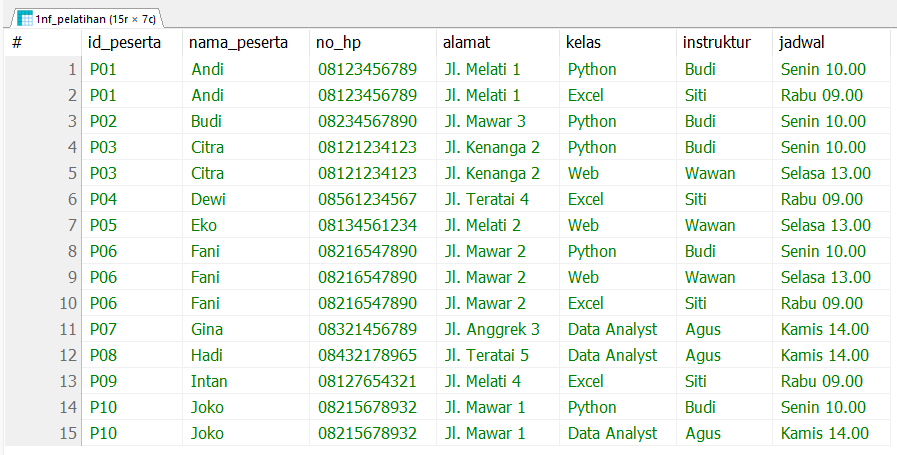Click instruktur cell Agus in row 15
Screen dimensions: 897x455
[724, 433]
